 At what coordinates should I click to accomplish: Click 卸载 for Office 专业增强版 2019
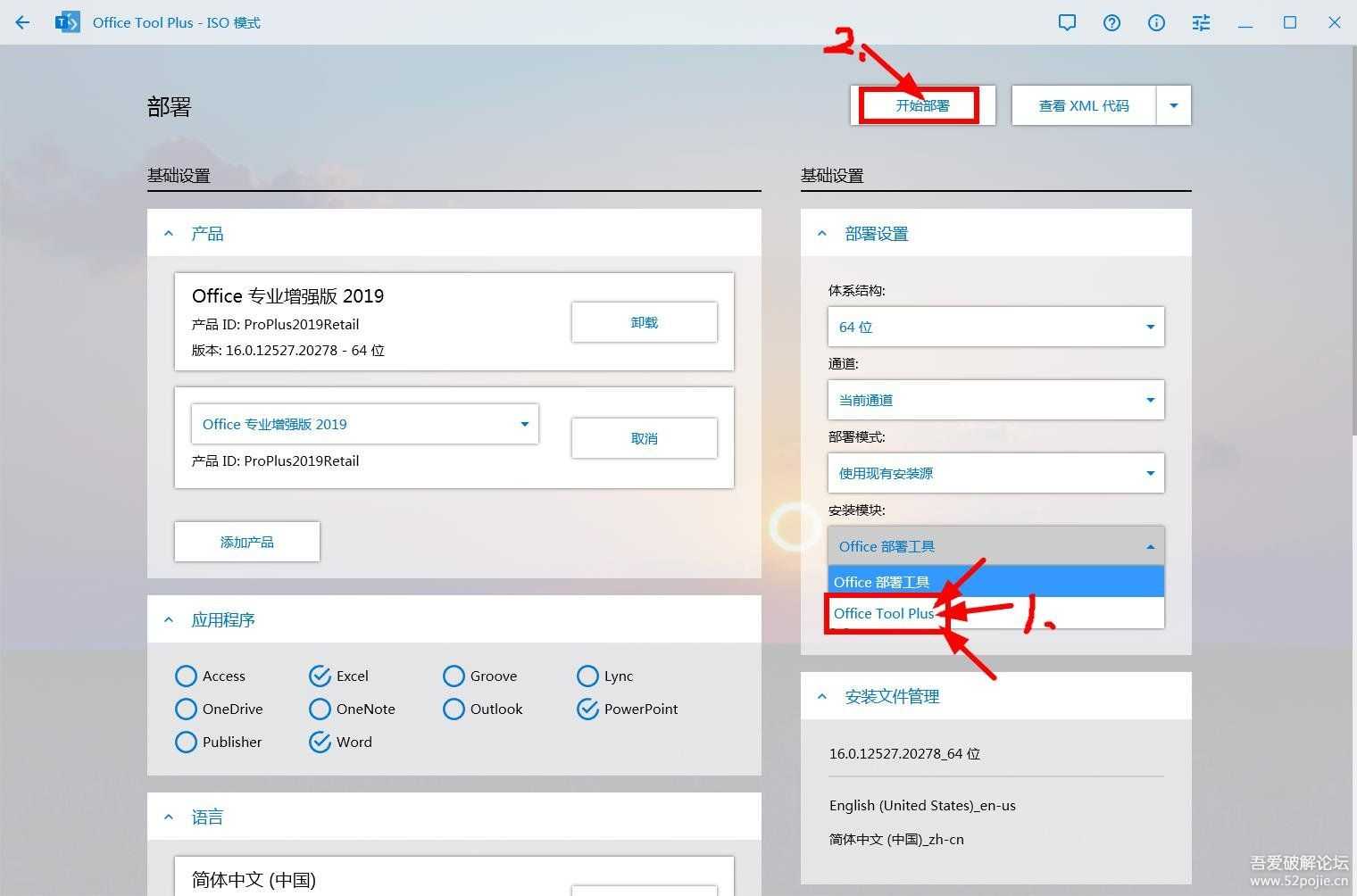coord(645,322)
